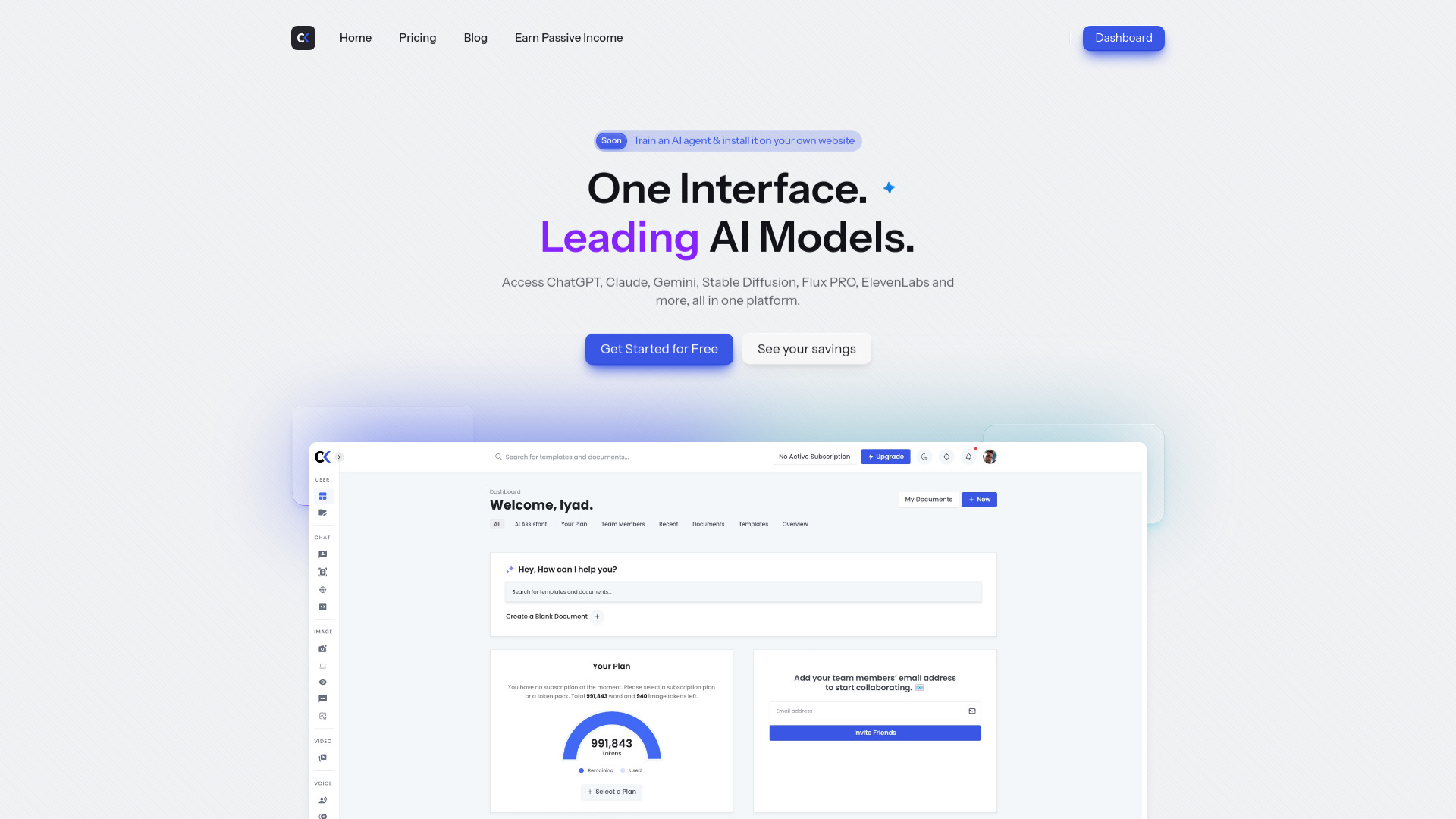
Task: Toggle dark mode moon icon
Action: click(923, 456)
